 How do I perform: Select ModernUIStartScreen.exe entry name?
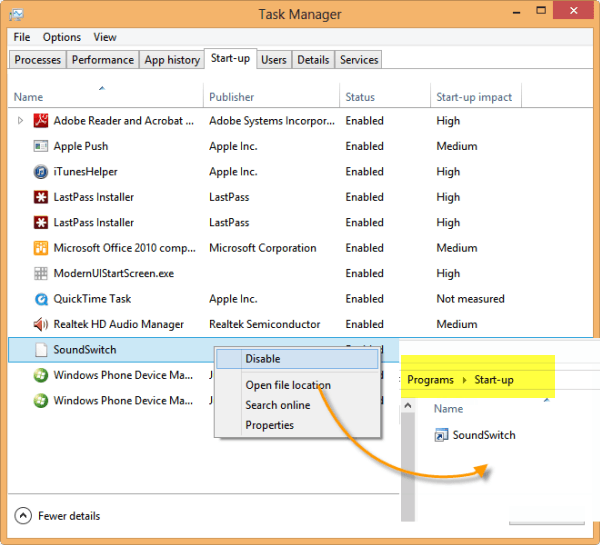[x=114, y=273]
